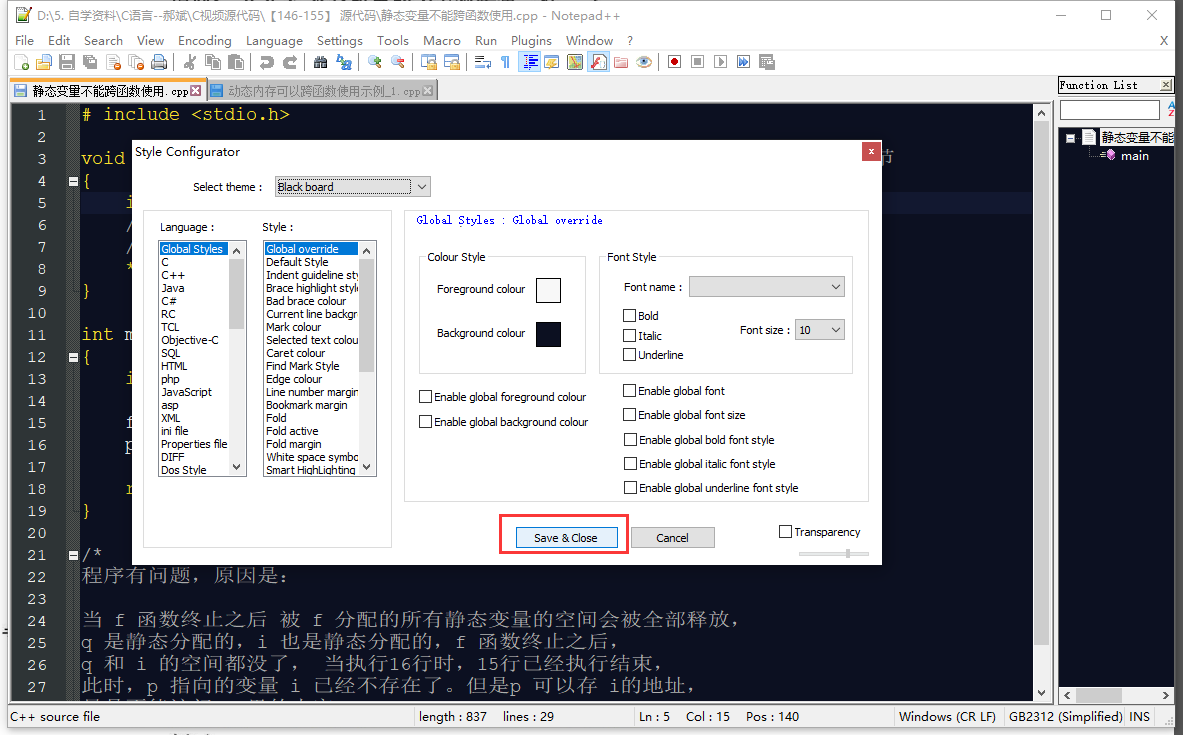Screen dimensions: 1183x735
Task: Click the Save All toolbar icon
Action: [x=90, y=63]
